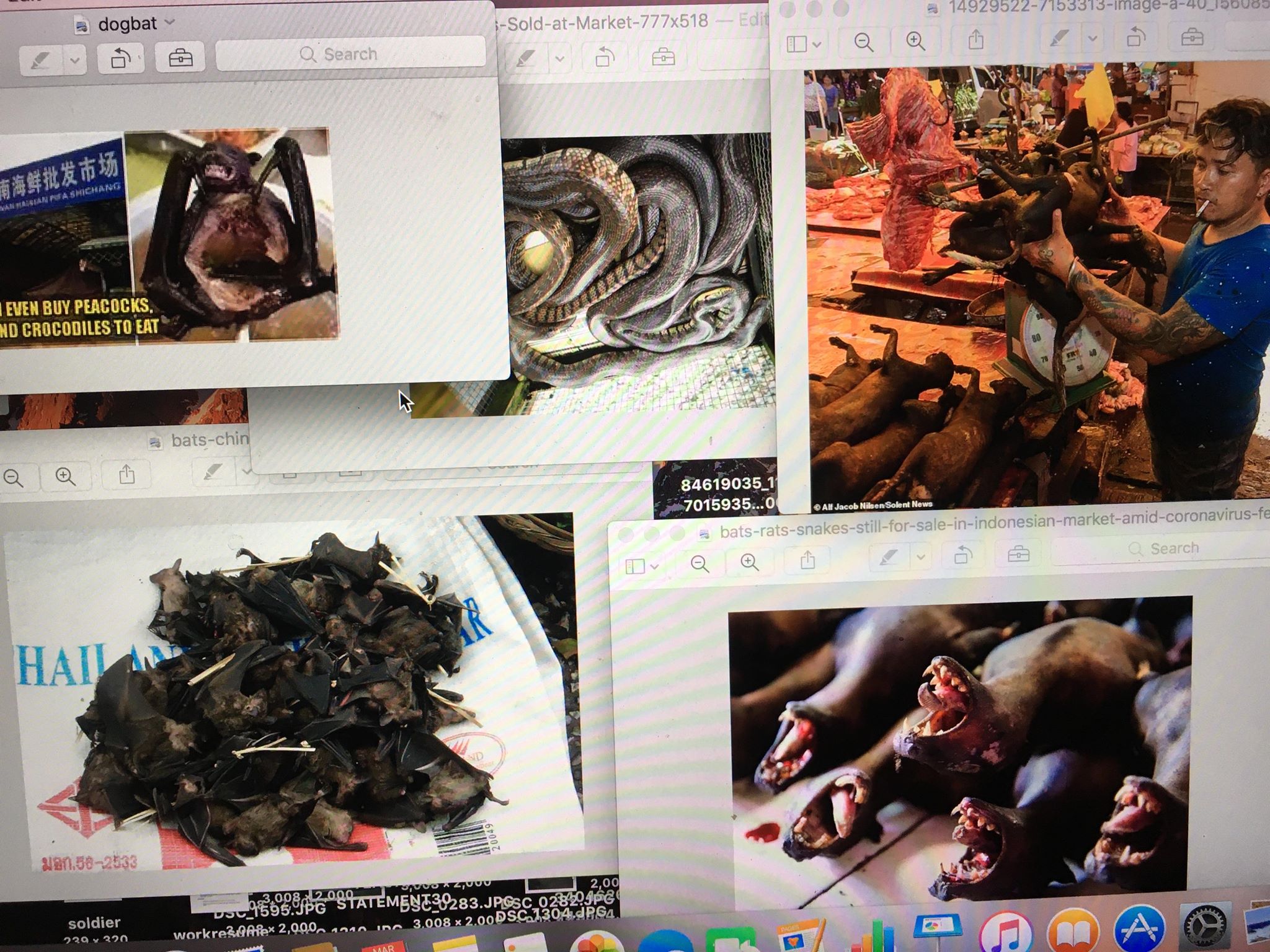1270x952 pixels.
Task: Zoom out in bats-chin window
Action: coord(13,478)
